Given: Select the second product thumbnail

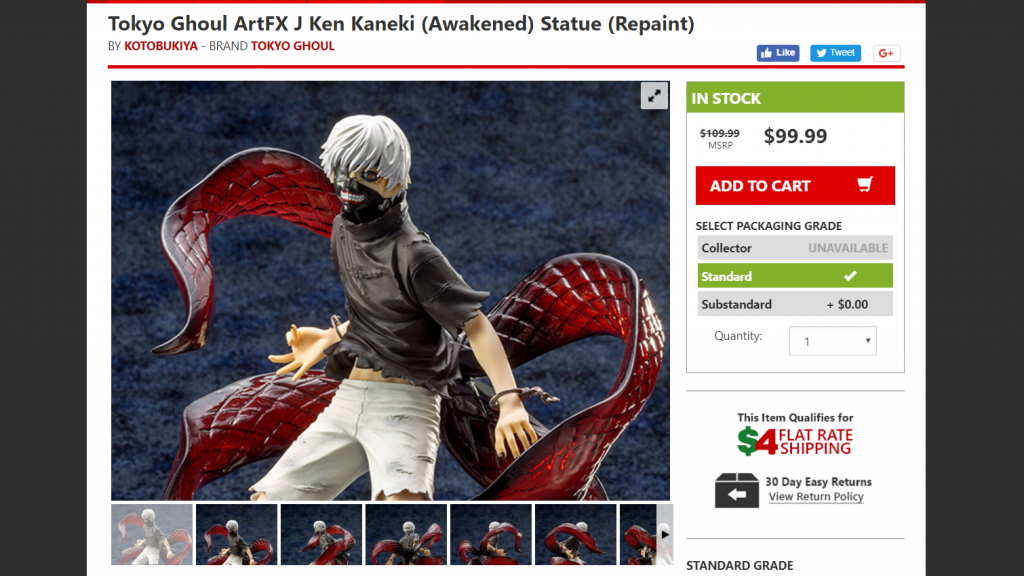Looking at the screenshot, I should tap(236, 534).
